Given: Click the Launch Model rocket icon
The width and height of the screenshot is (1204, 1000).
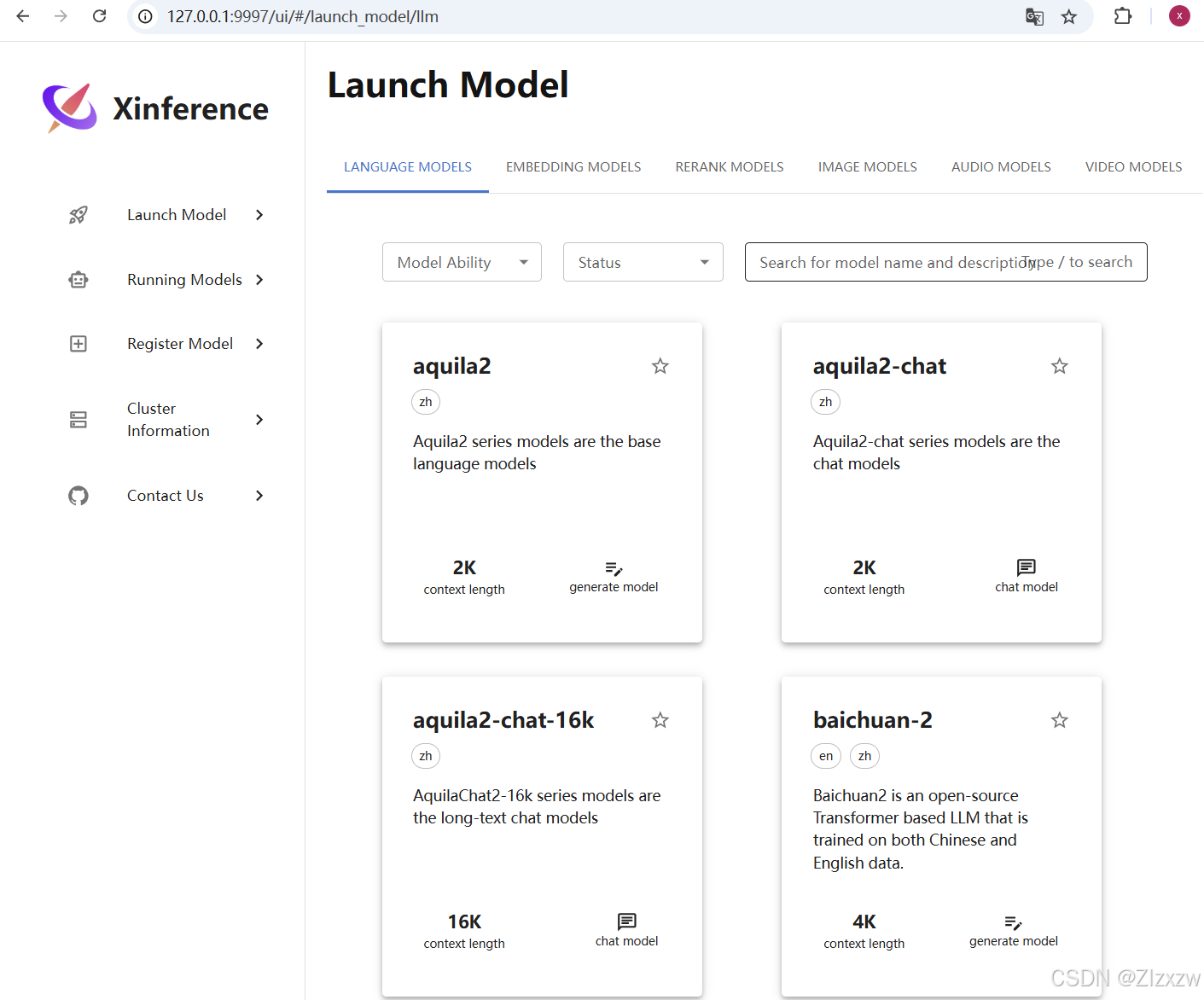Looking at the screenshot, I should (79, 215).
